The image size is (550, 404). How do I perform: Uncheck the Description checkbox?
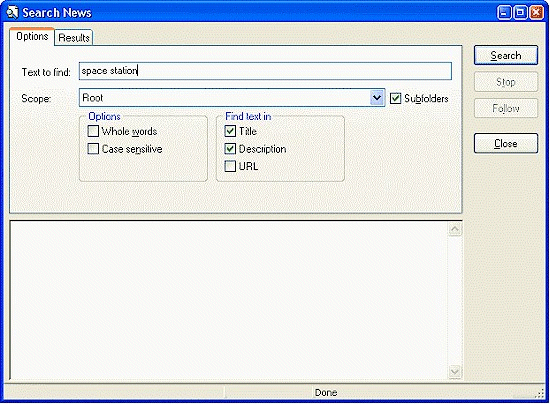pos(230,149)
